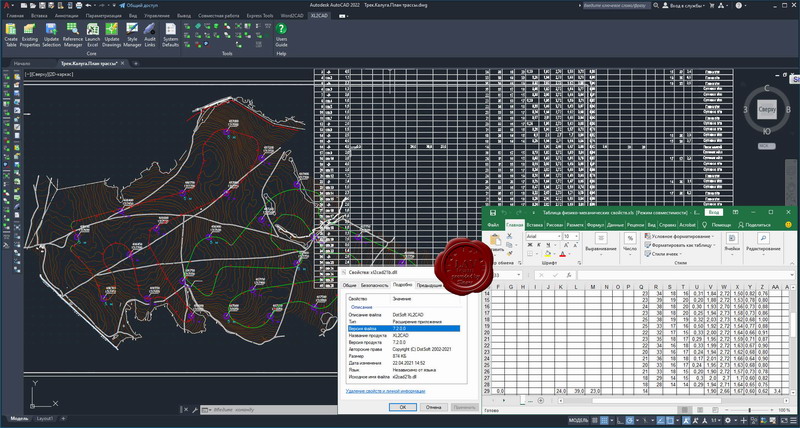Click Удаление свойств и личной информации link
This screenshot has height=428, width=800.
(385, 391)
